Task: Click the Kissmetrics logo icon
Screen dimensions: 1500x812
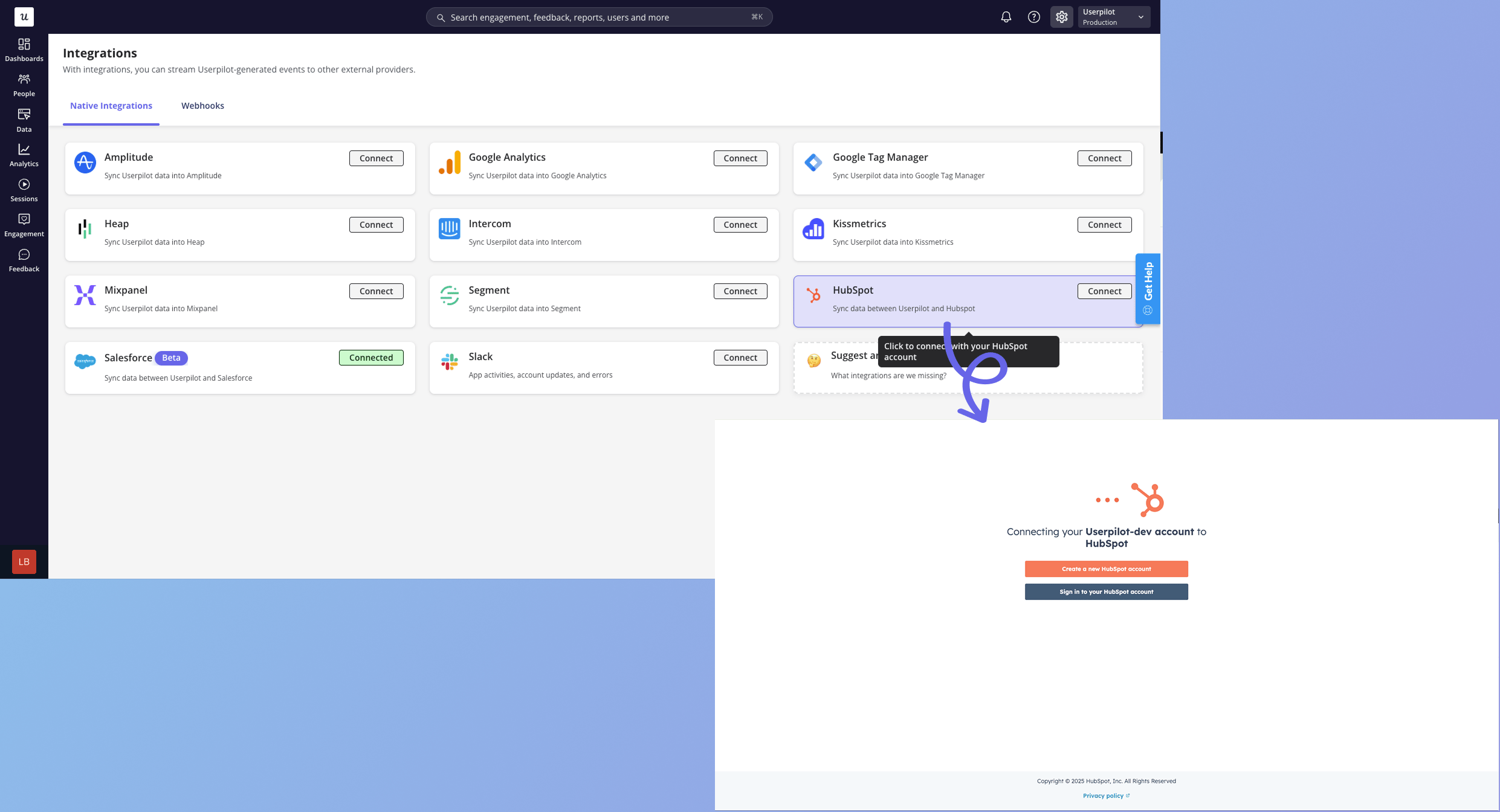Action: [813, 229]
